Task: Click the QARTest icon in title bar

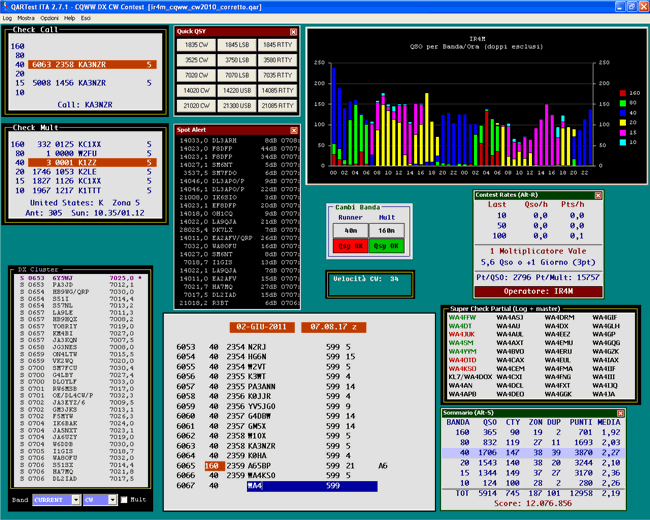Action: pos(5,6)
